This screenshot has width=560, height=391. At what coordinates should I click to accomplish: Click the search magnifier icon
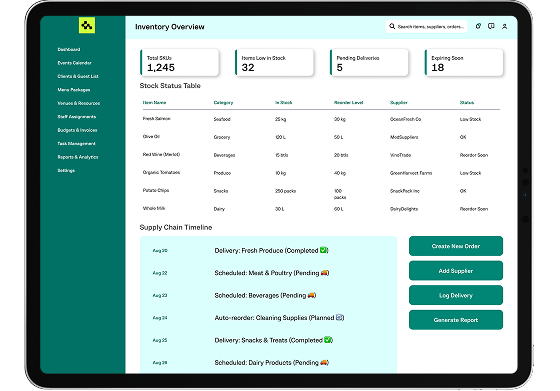coord(392,26)
